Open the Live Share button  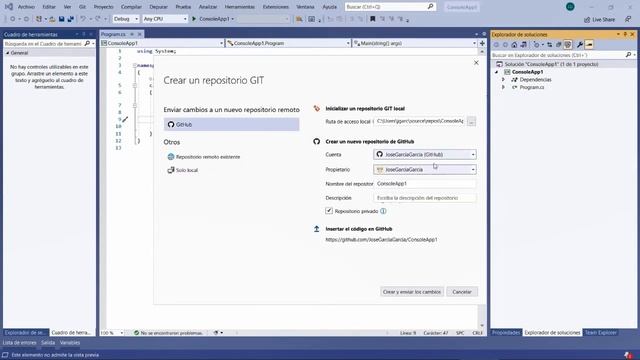tap(599, 19)
